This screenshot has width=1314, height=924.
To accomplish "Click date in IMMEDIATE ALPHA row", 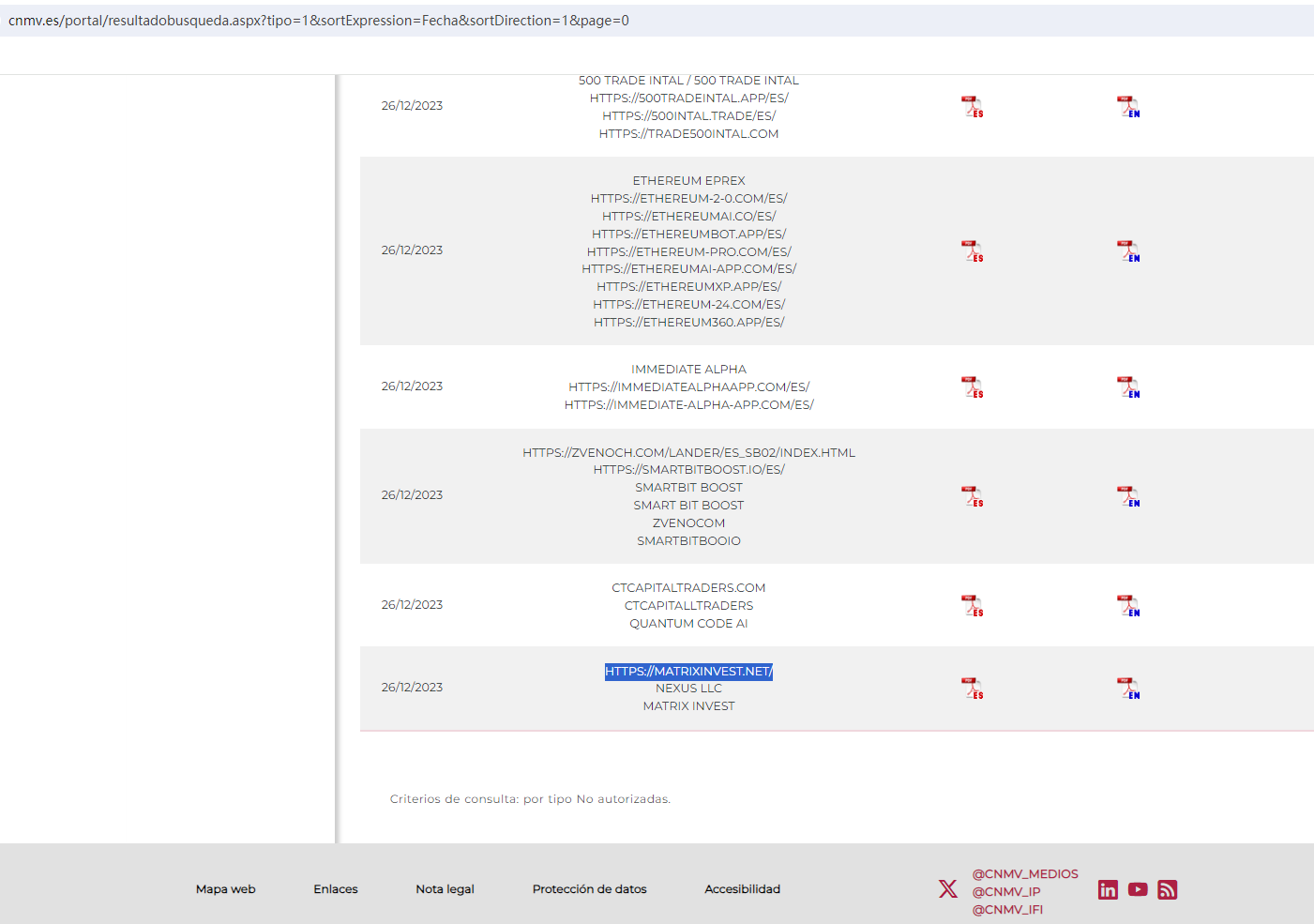I will (412, 386).
